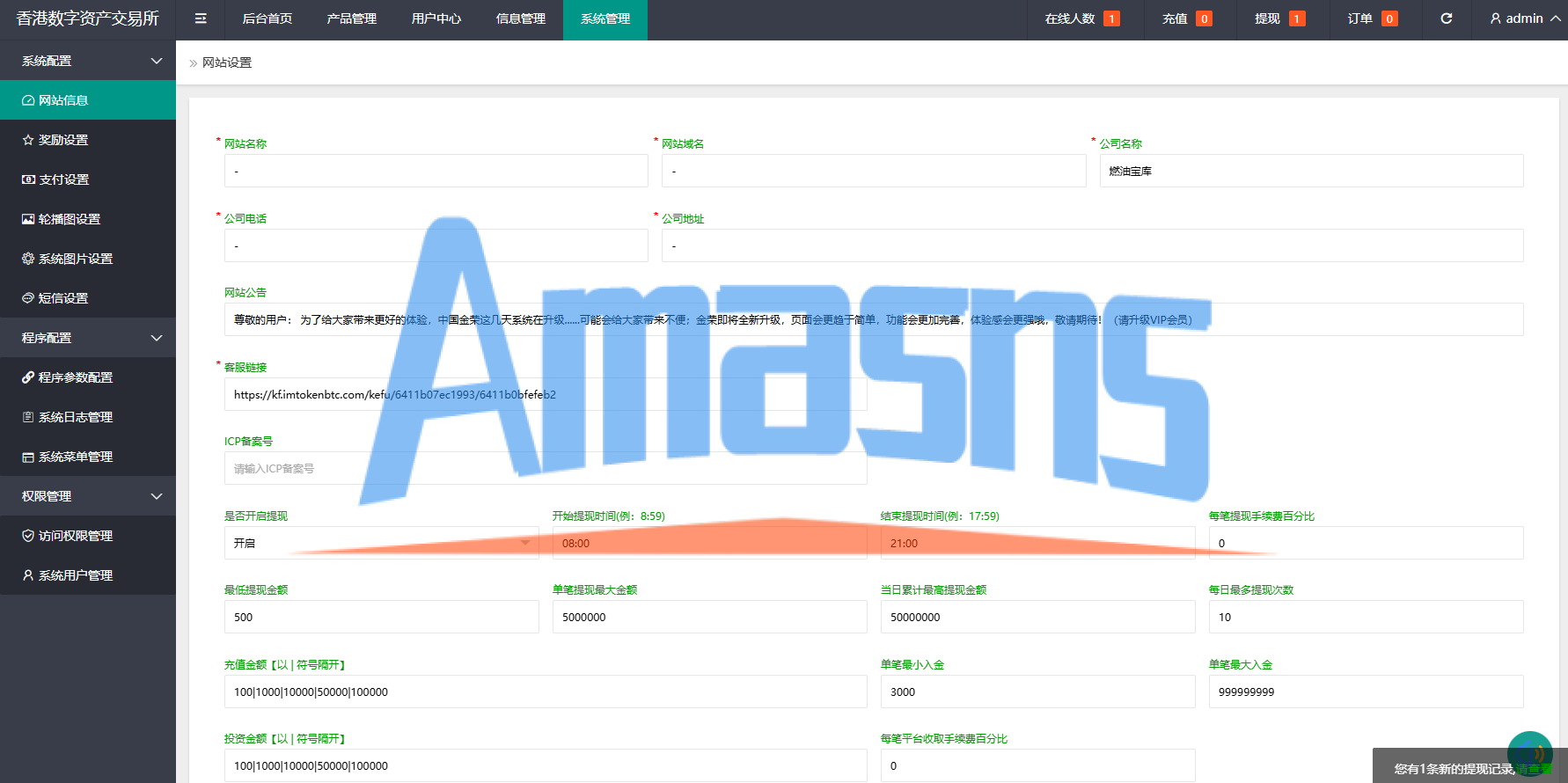Open 短信设置 in sidebar
The width and height of the screenshot is (1568, 783).
point(88,298)
